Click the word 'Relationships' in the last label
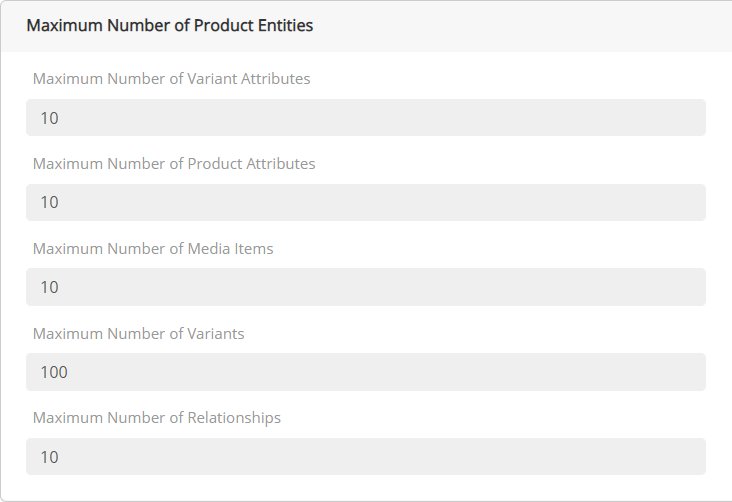The height and width of the screenshot is (502, 732). (234, 418)
